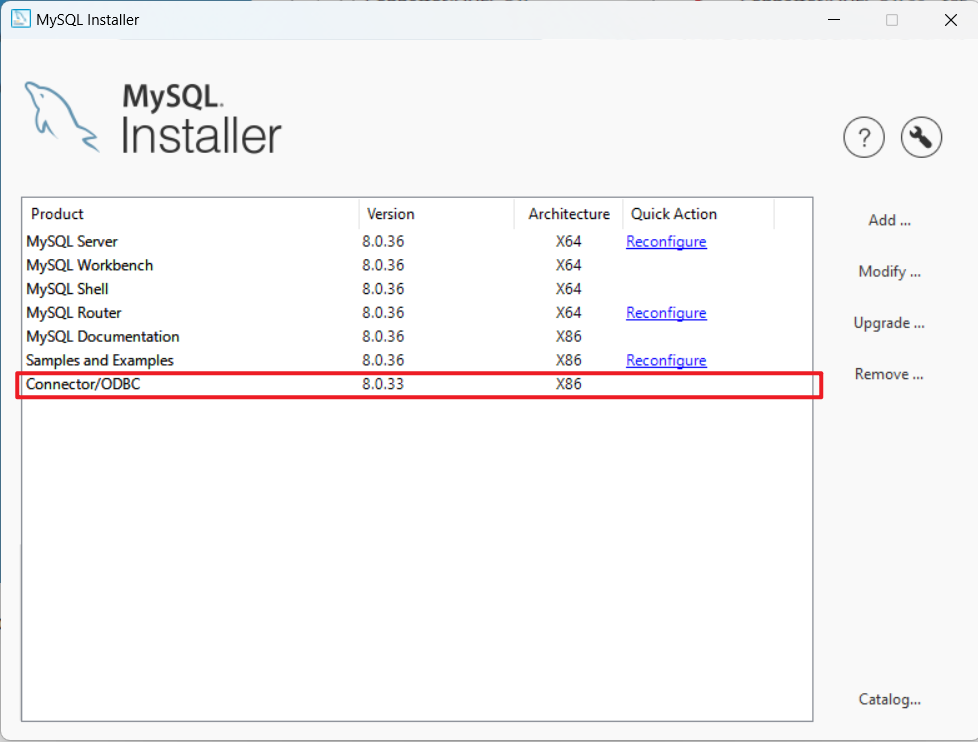Open the Catalog... button

(889, 700)
